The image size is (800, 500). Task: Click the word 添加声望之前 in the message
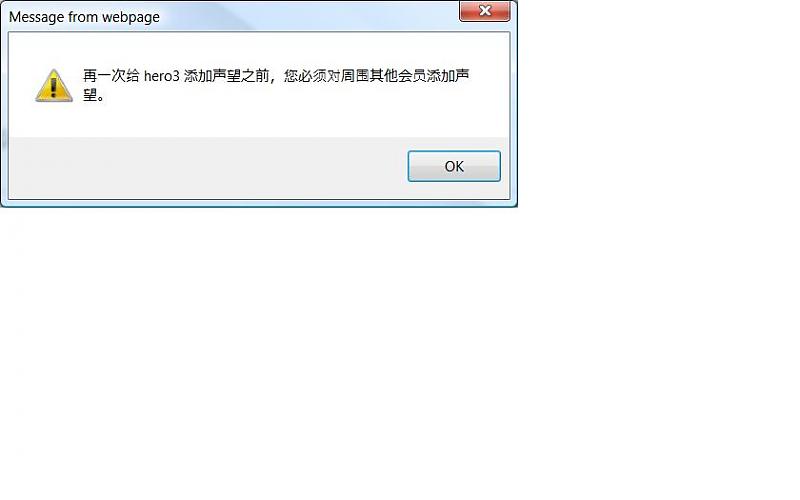point(227,76)
